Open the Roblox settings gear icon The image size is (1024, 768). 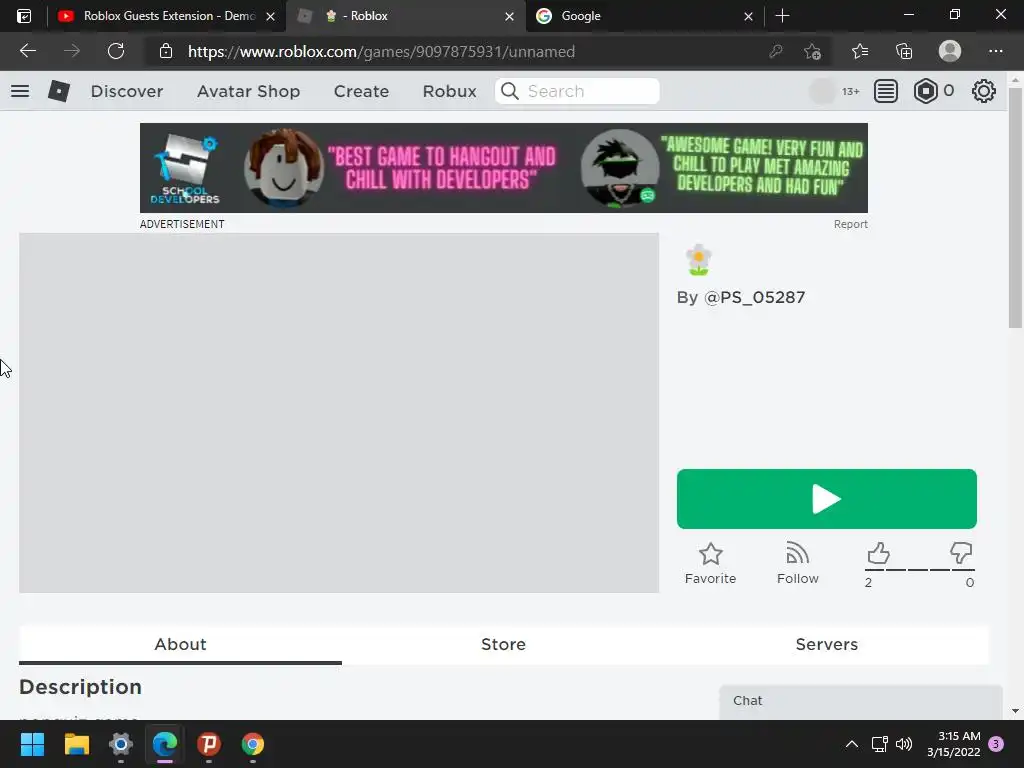pos(984,91)
